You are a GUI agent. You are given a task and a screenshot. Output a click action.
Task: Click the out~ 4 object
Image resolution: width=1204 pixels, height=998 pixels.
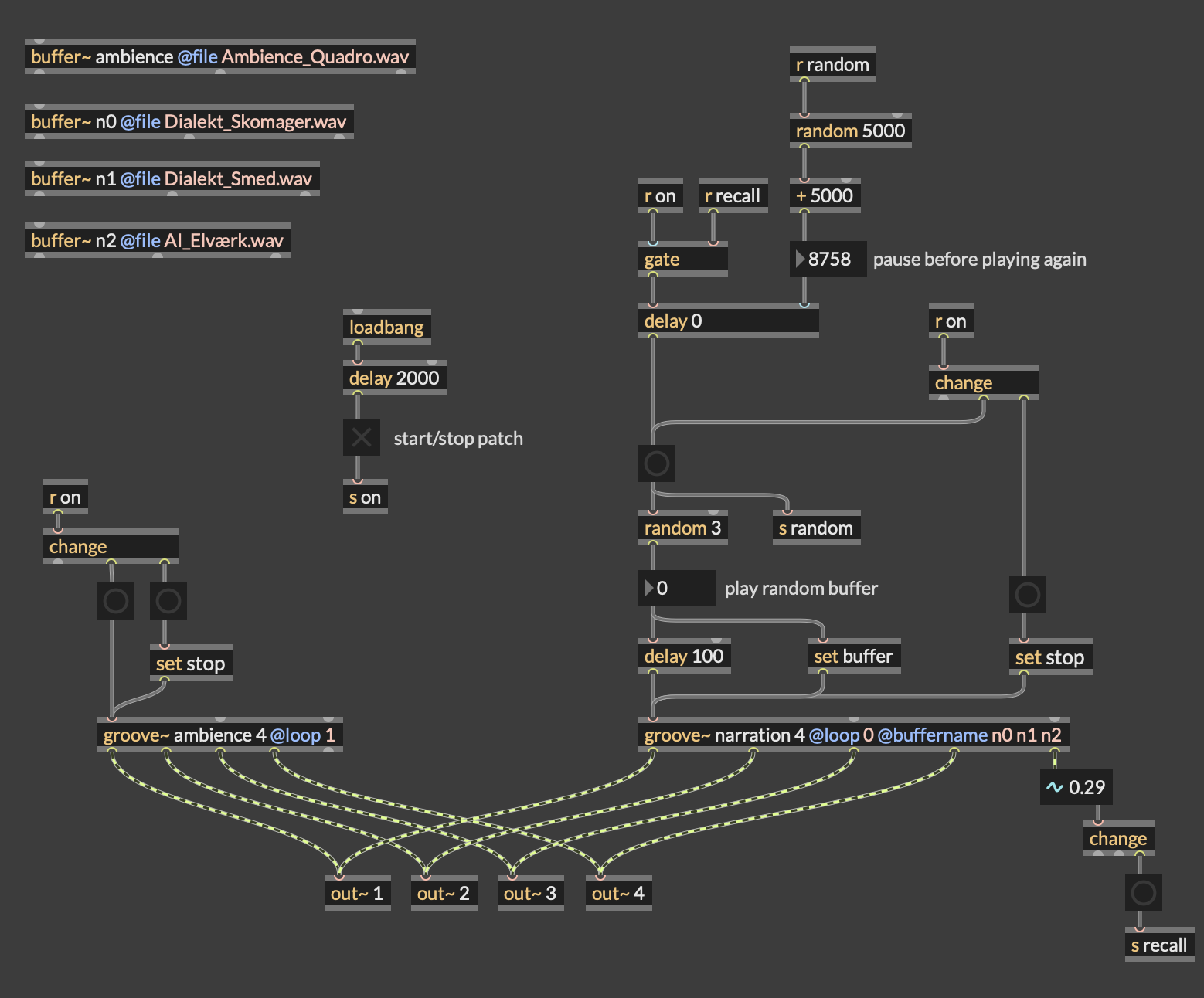pyautogui.click(x=618, y=894)
